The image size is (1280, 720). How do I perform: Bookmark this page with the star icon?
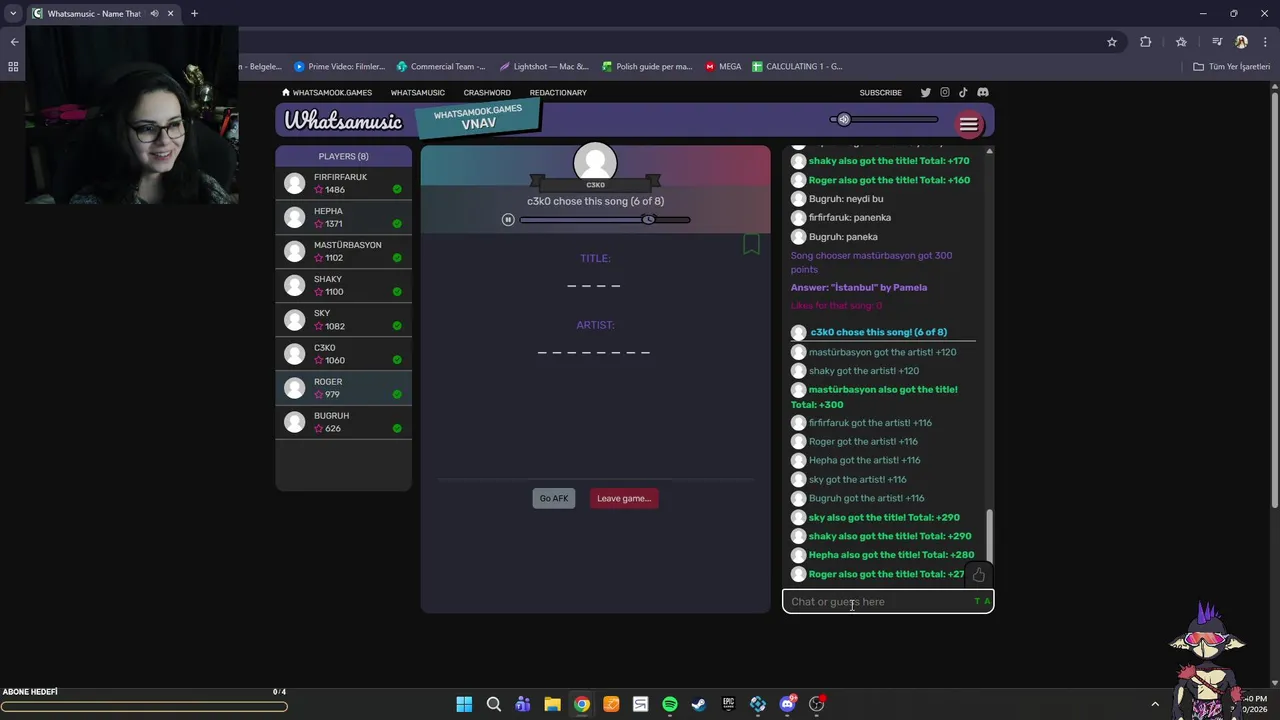(x=1112, y=42)
